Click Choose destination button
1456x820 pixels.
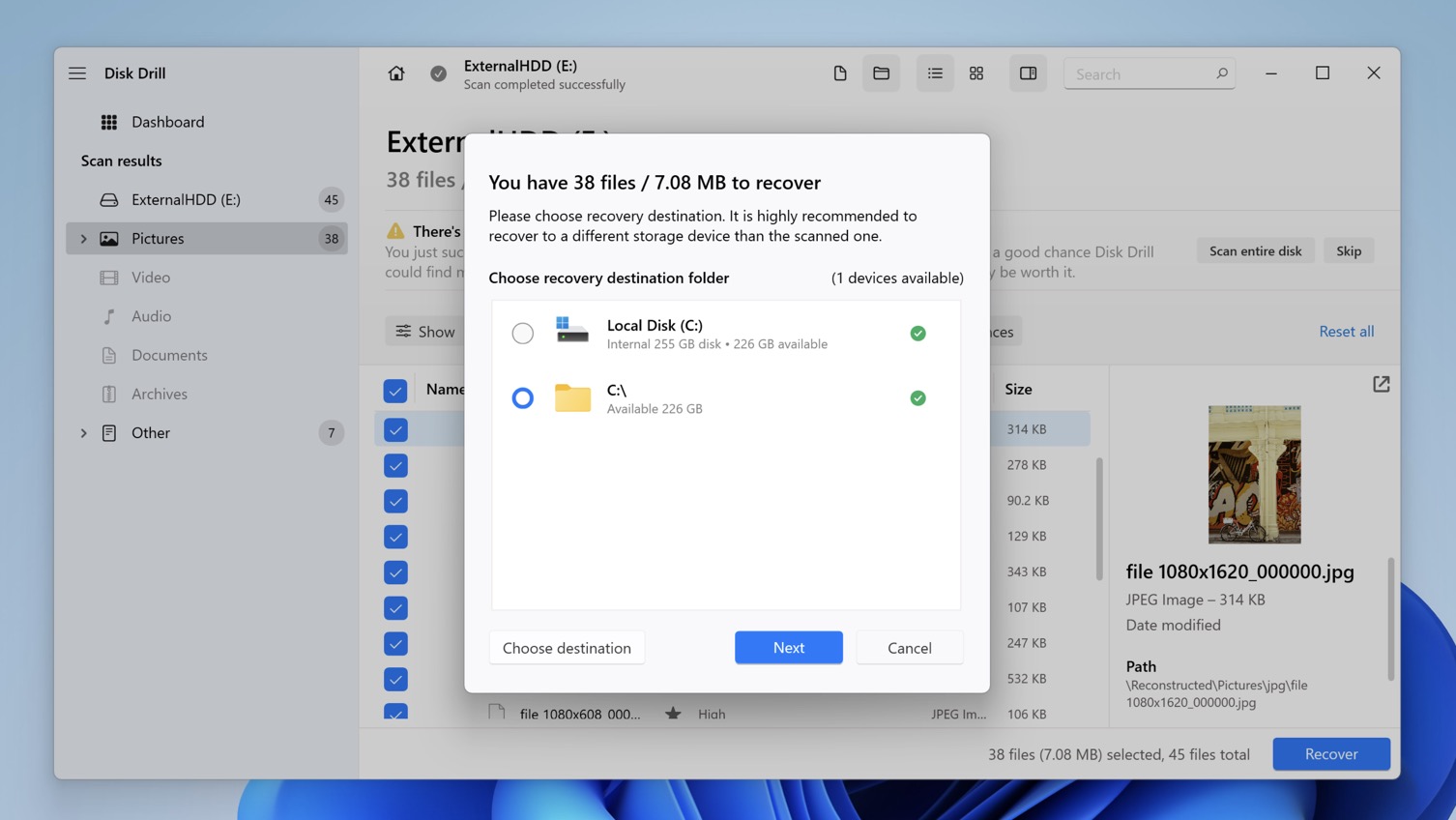pyautogui.click(x=567, y=648)
